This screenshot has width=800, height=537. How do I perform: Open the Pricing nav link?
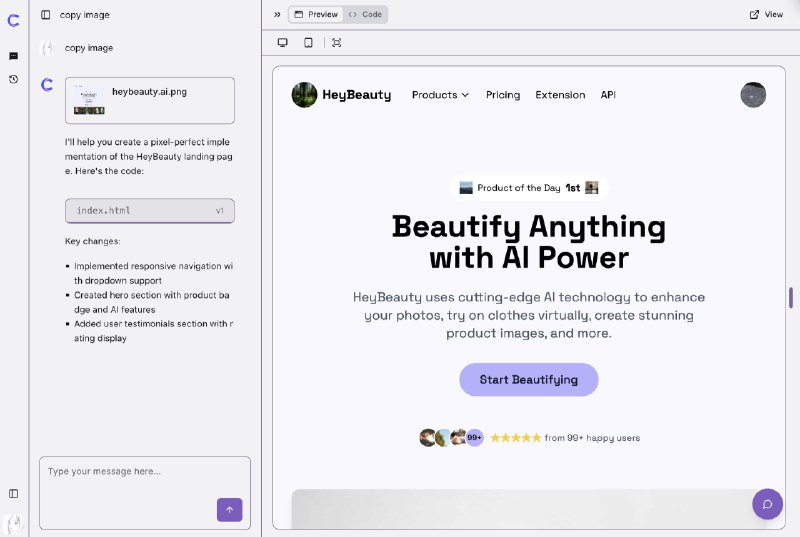pos(503,95)
